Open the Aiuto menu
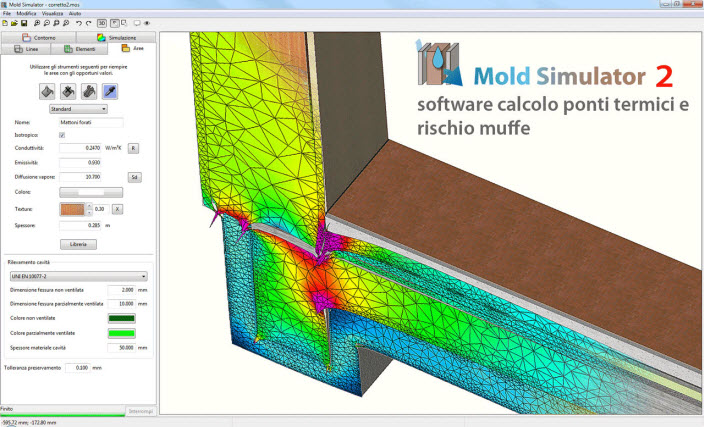The height and width of the screenshot is (427, 704). tap(75, 13)
